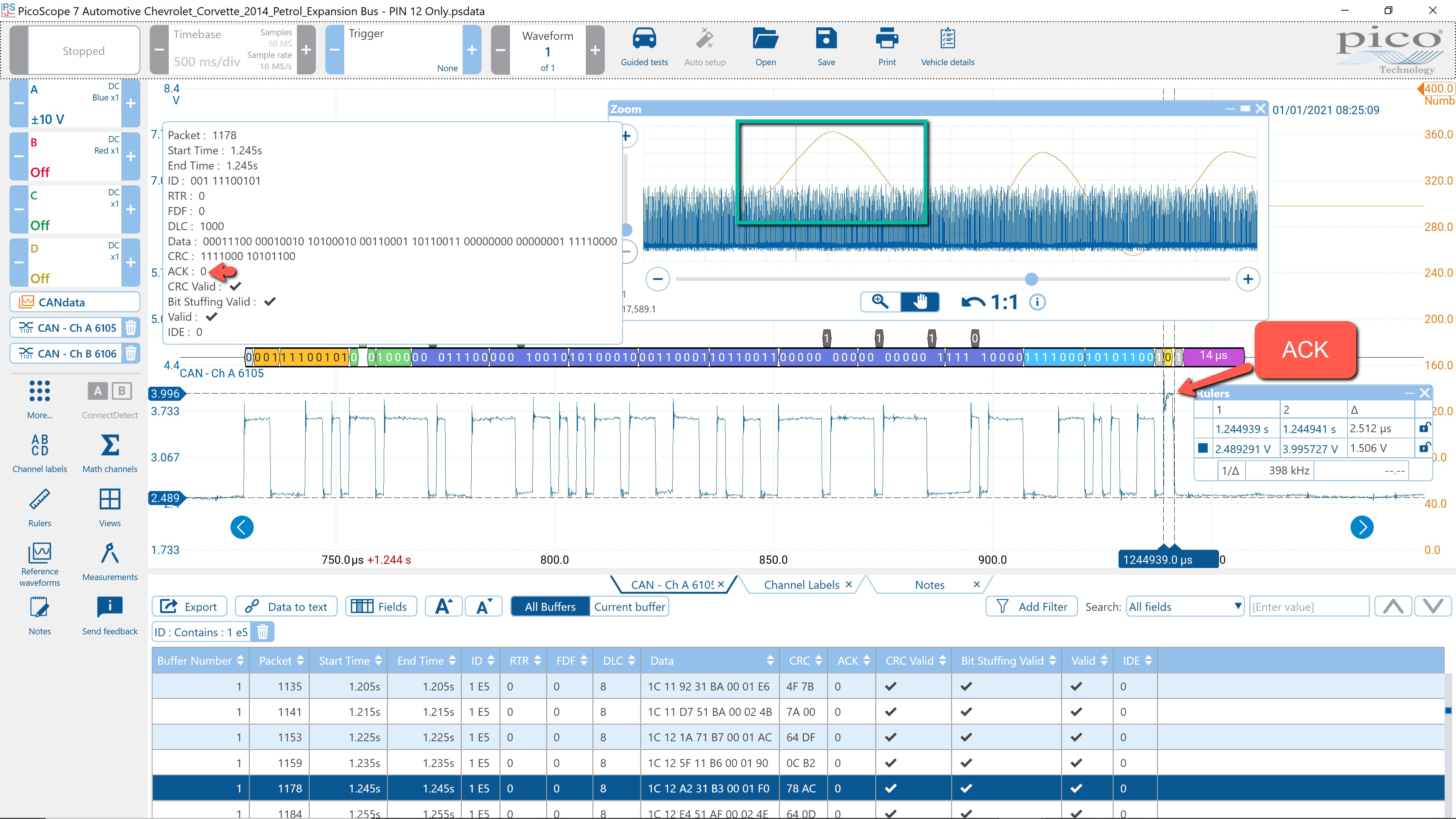Viewport: 1456px width, 819px height.
Task: Select hand pan tool in Zoom window
Action: click(919, 302)
